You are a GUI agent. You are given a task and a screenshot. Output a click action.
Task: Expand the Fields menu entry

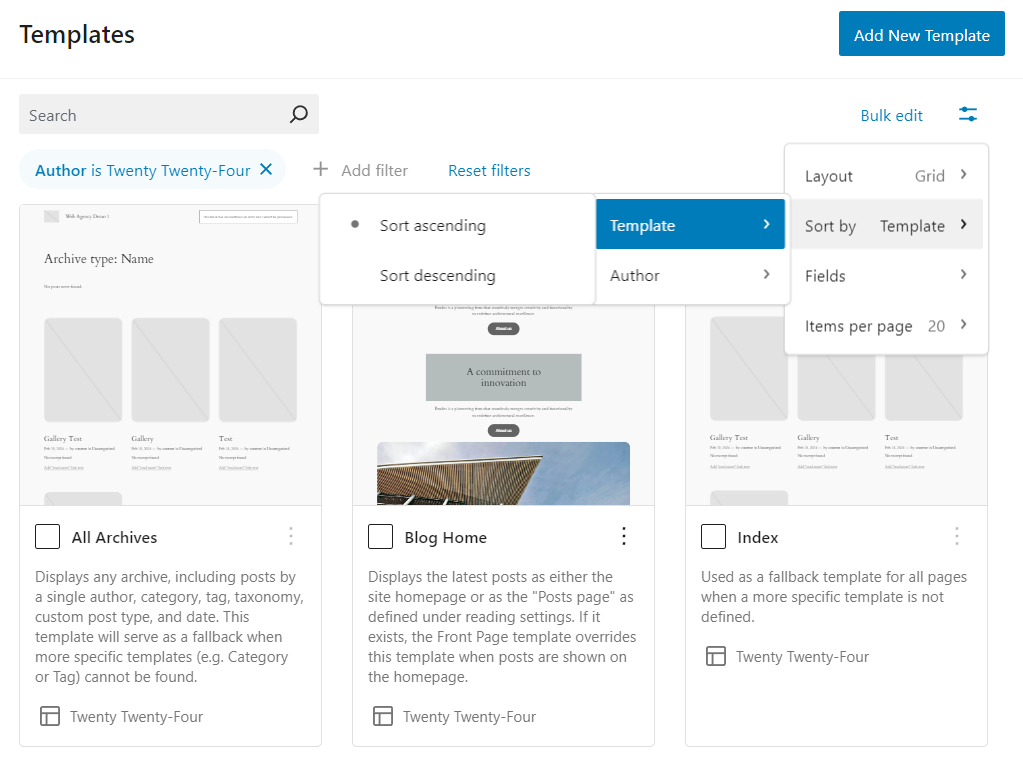pyautogui.click(x=885, y=275)
